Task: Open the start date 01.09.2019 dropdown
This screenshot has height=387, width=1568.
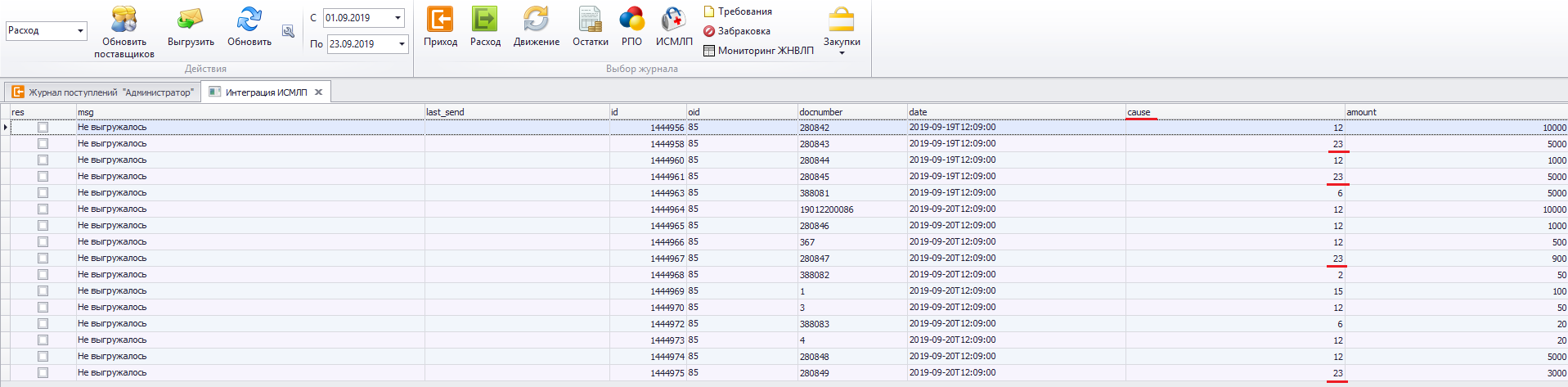Action: [398, 18]
